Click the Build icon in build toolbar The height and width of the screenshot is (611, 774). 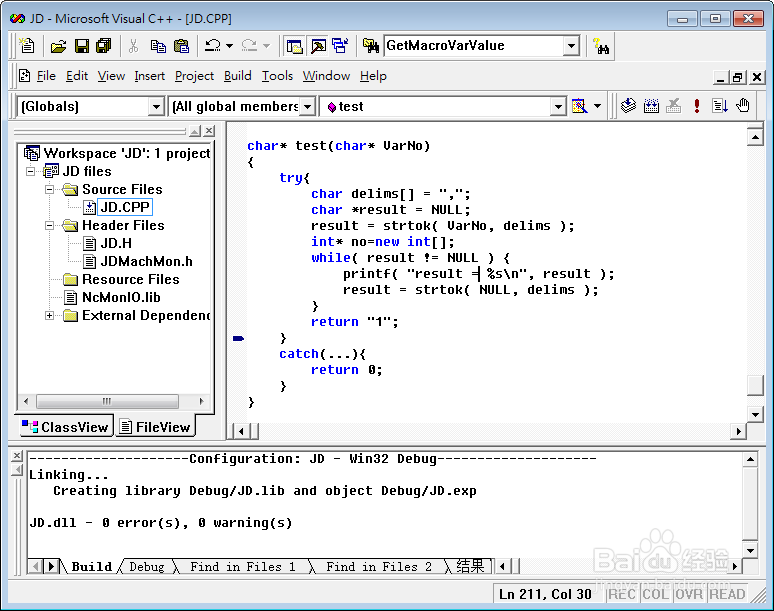[652, 106]
